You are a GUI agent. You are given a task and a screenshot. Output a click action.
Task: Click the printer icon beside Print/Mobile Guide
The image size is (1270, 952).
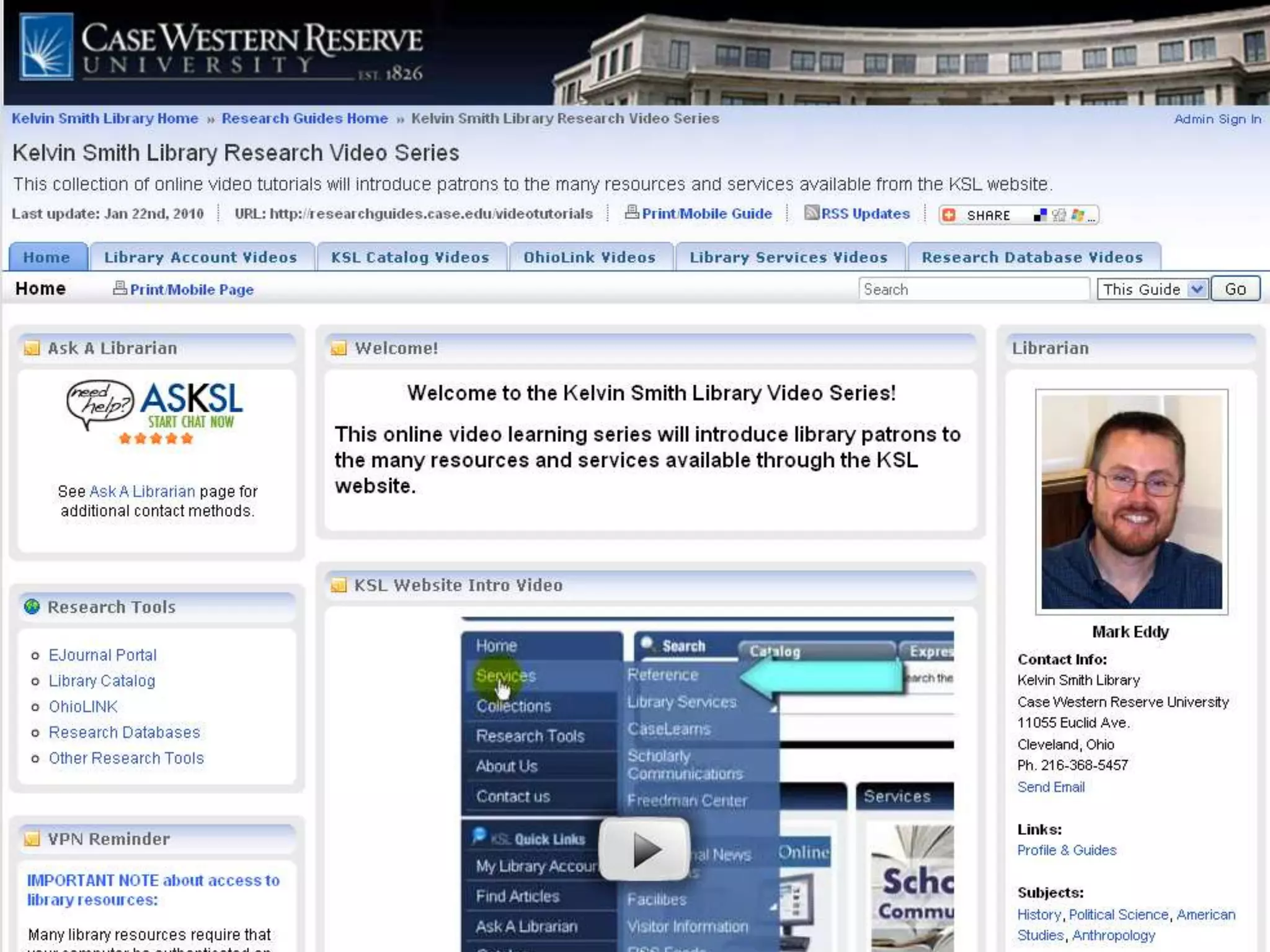[x=631, y=213]
